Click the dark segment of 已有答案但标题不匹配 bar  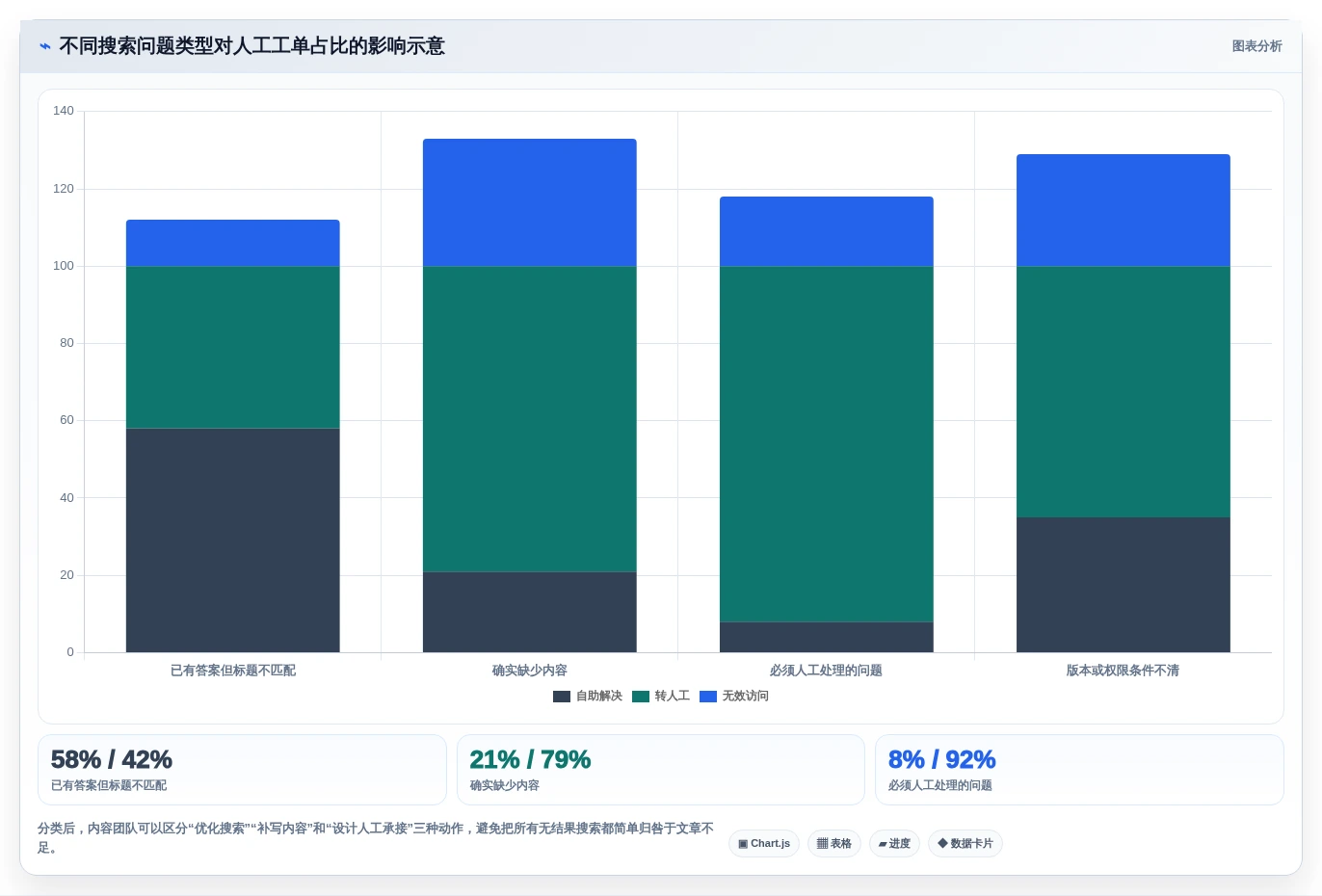233,540
